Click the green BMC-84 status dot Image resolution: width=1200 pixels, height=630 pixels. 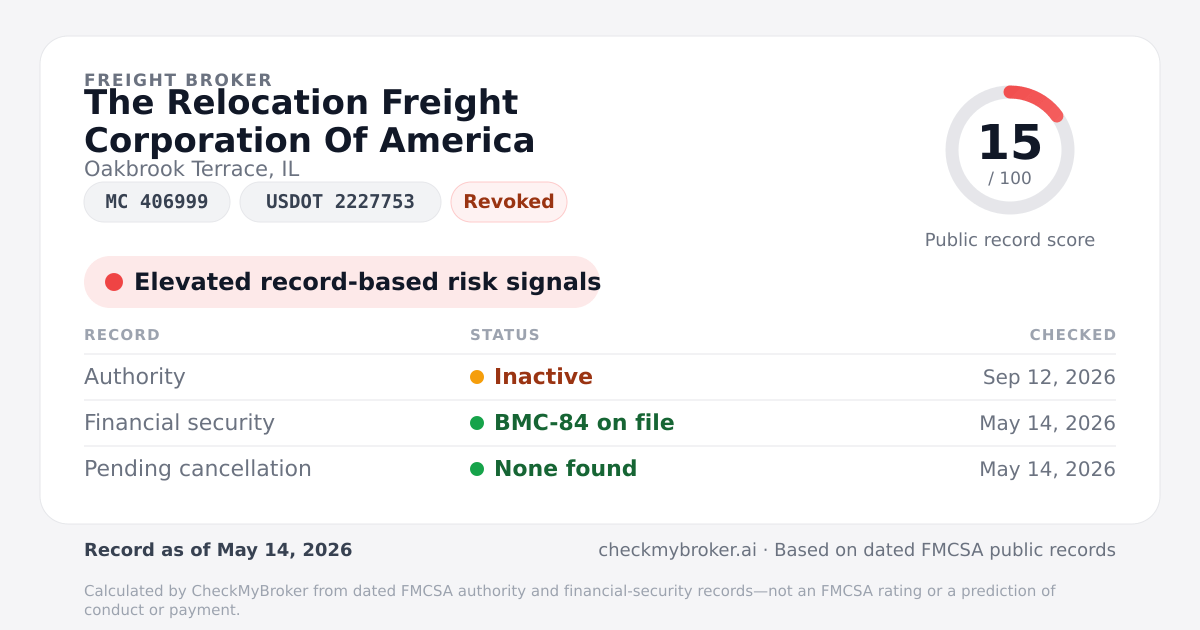(477, 423)
